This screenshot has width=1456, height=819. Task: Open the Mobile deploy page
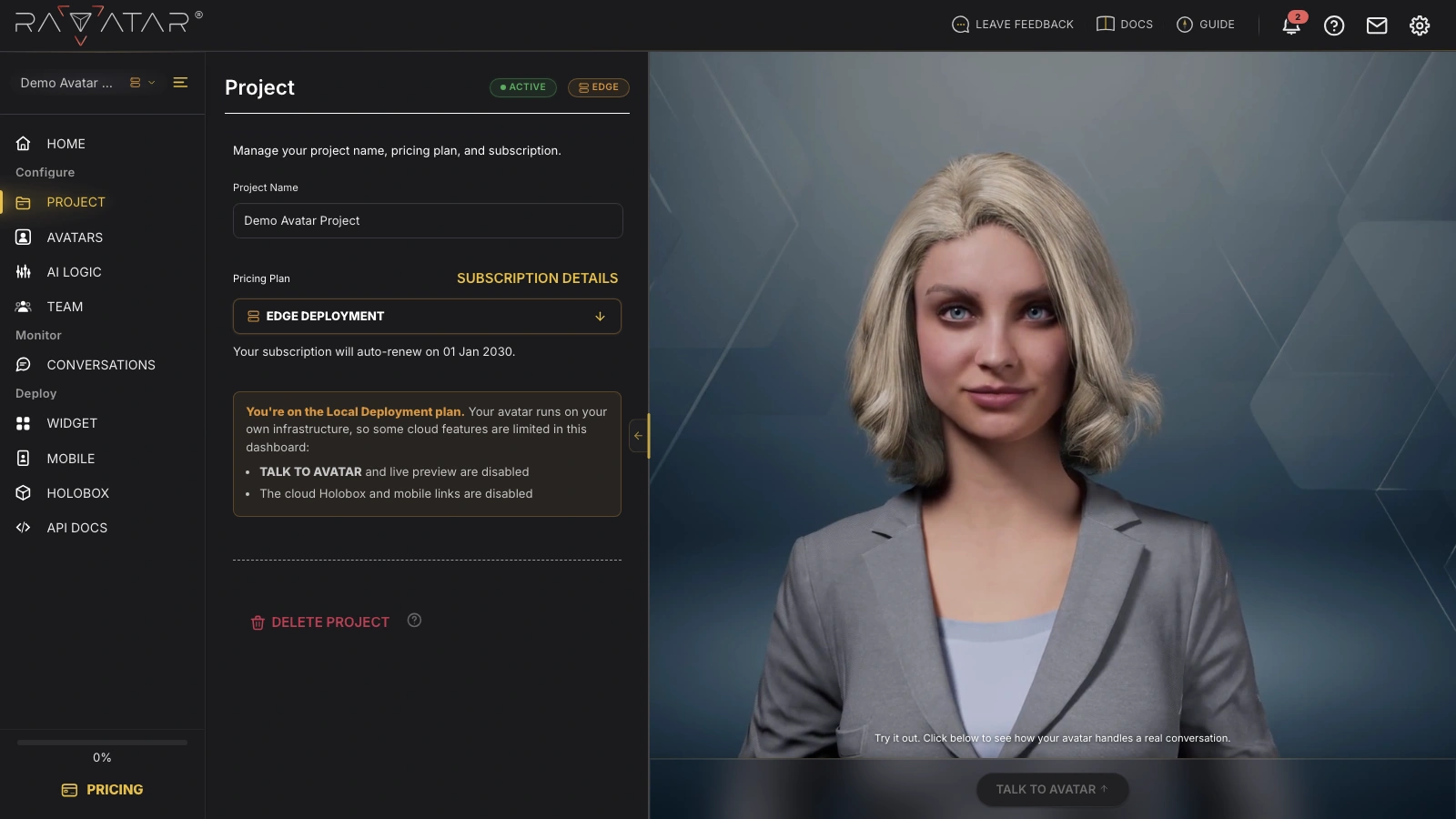point(71,459)
